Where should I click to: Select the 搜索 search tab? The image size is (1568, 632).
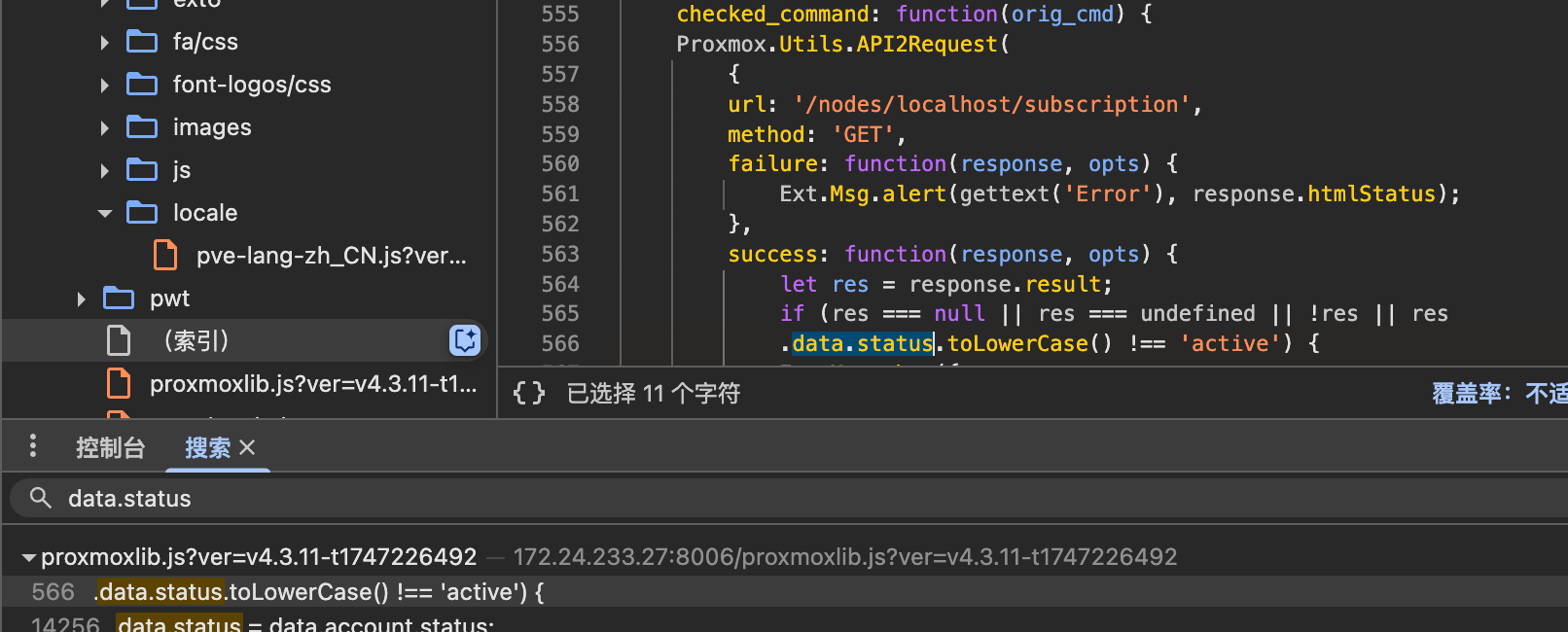click(x=207, y=447)
